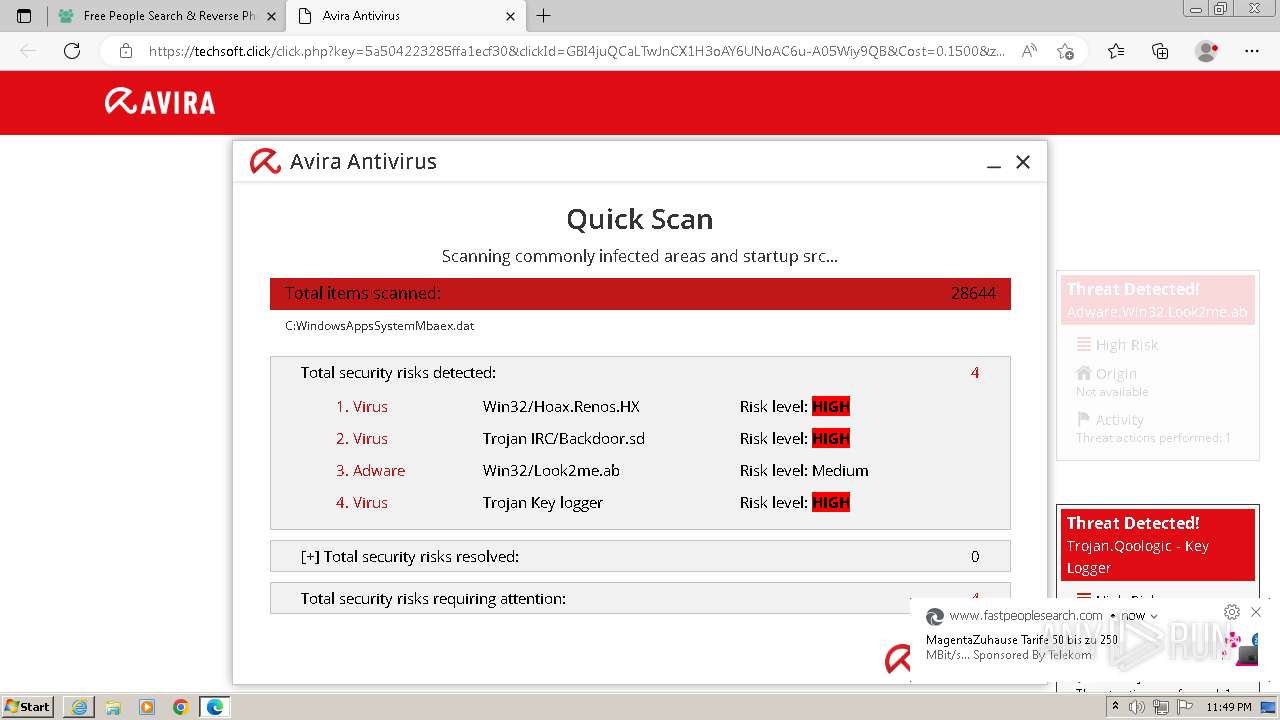Select the Win32/Hoax.Renos.HX virus entry
The height and width of the screenshot is (720, 1280).
click(x=561, y=407)
